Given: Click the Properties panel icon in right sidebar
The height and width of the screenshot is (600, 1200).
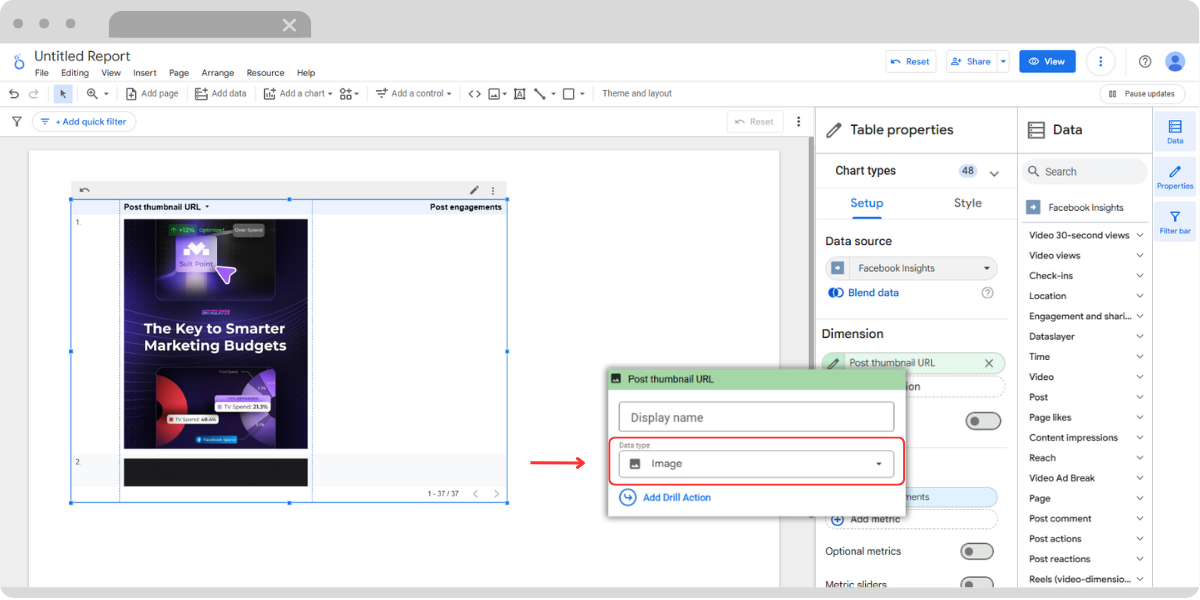Looking at the screenshot, I should coord(1174,177).
